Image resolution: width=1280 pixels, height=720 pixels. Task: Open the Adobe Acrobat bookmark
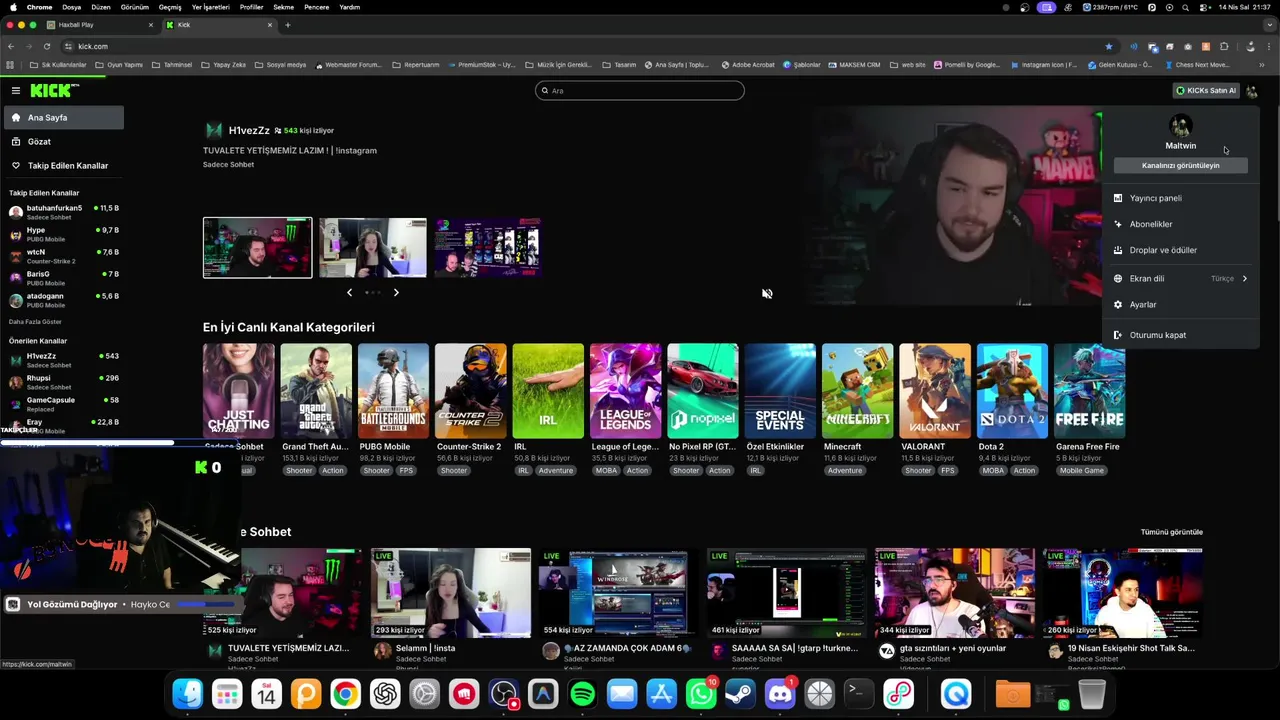tap(748, 65)
